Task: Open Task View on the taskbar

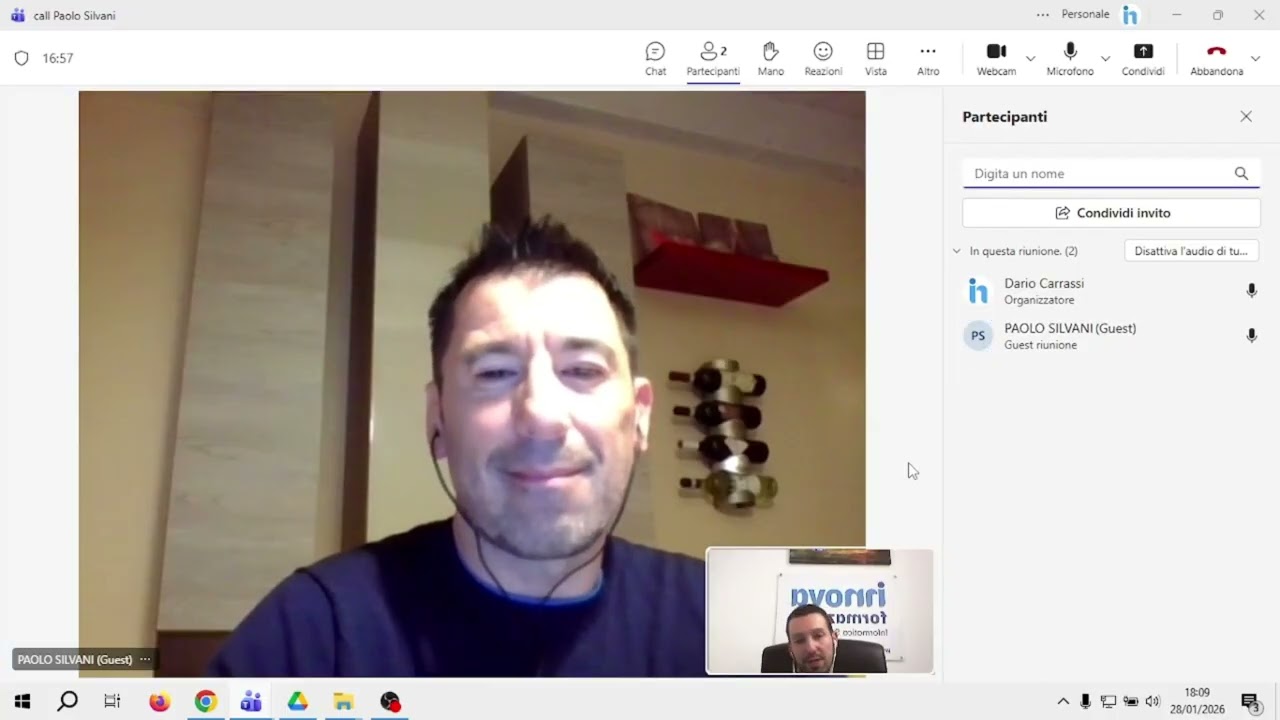Action: point(112,701)
